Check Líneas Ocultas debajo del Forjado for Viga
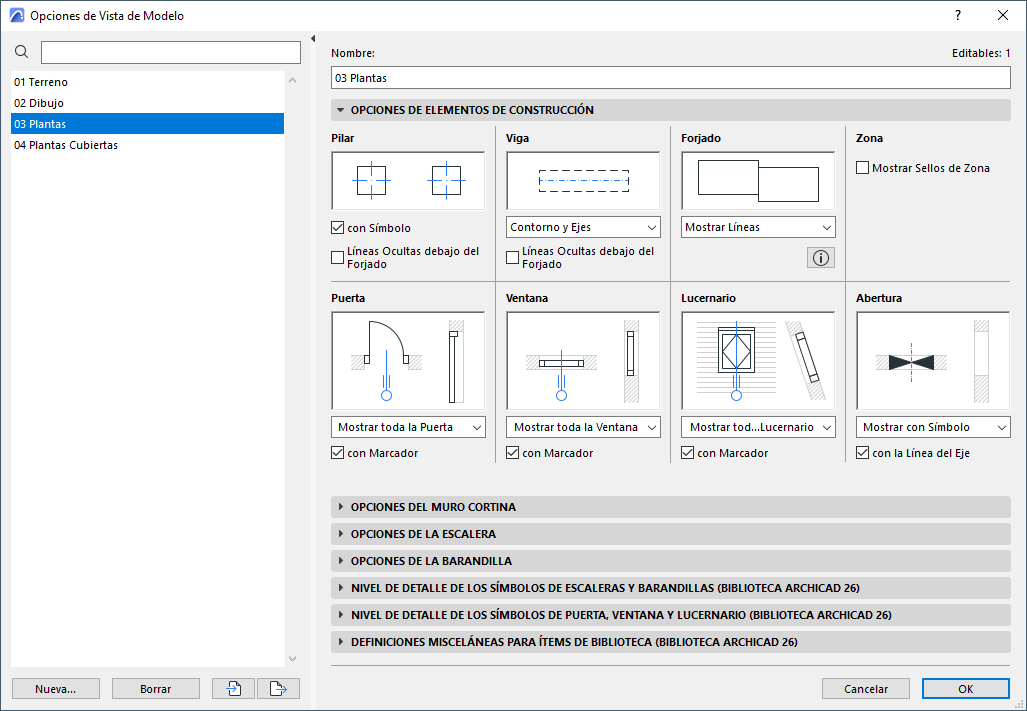 point(512,257)
